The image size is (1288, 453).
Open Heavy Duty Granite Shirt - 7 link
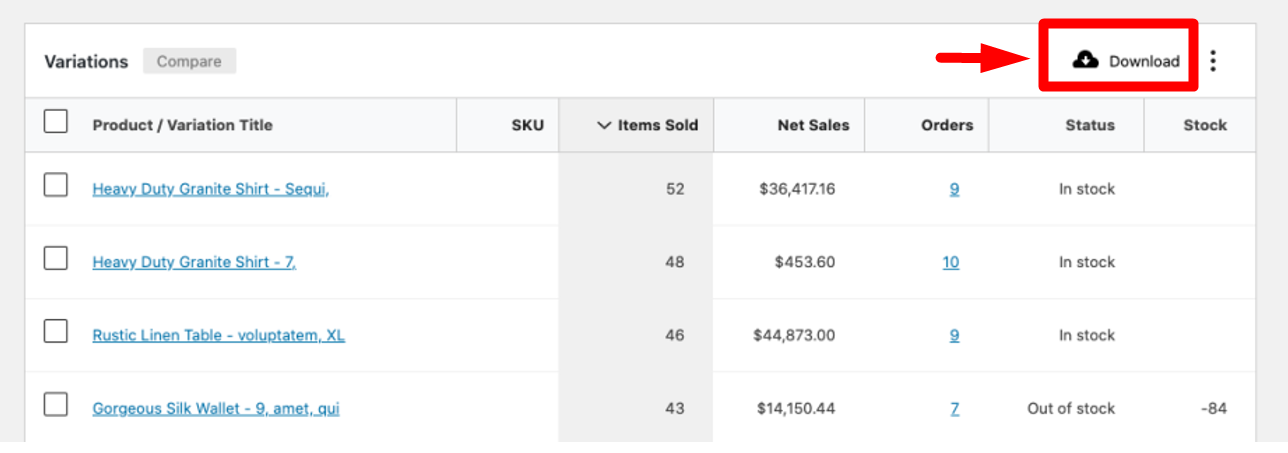194,262
